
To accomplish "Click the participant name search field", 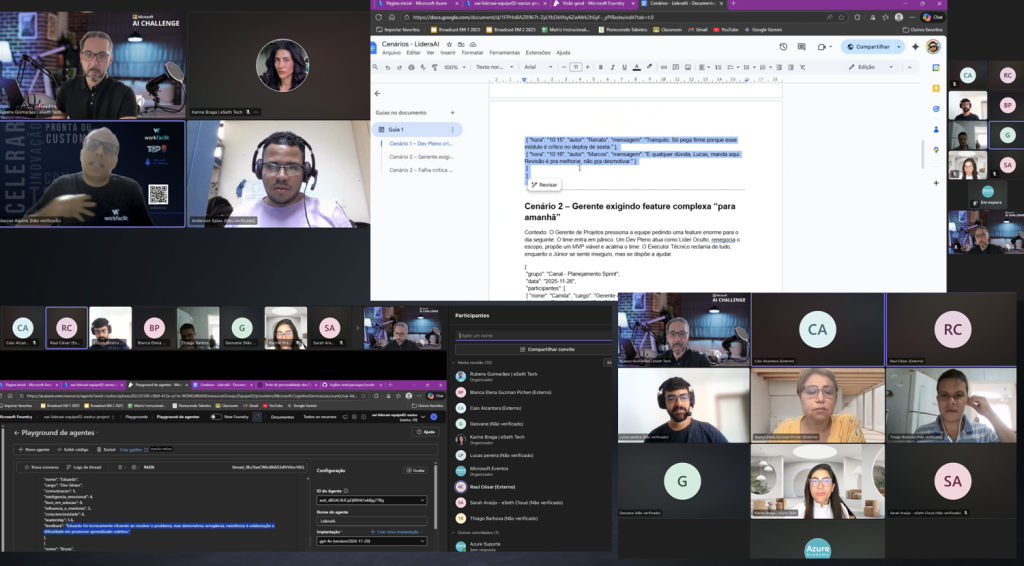I will 530,335.
